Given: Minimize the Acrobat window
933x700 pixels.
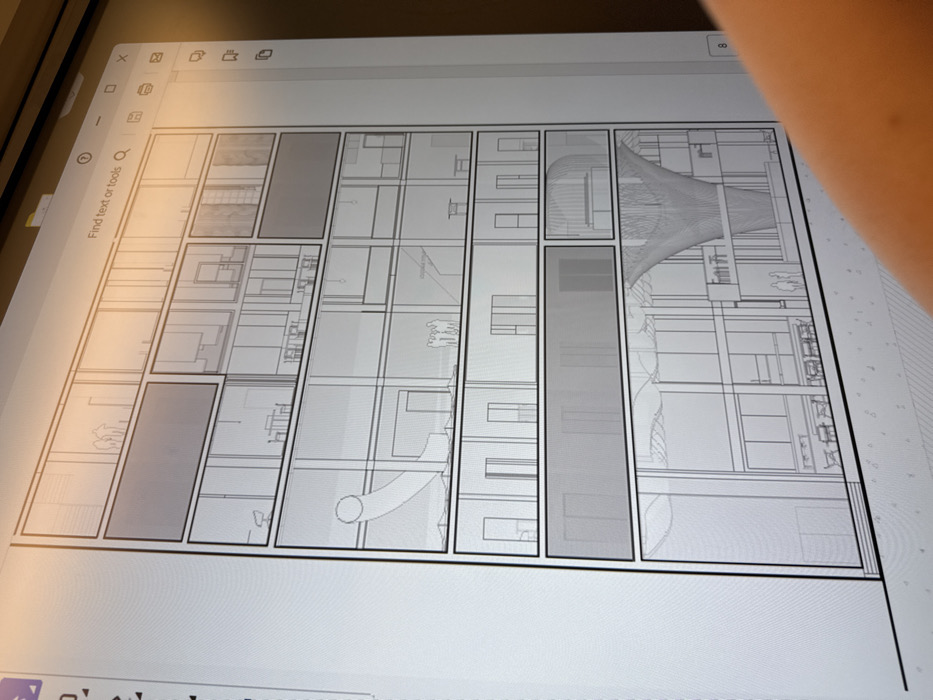Looking at the screenshot, I should point(98,121).
